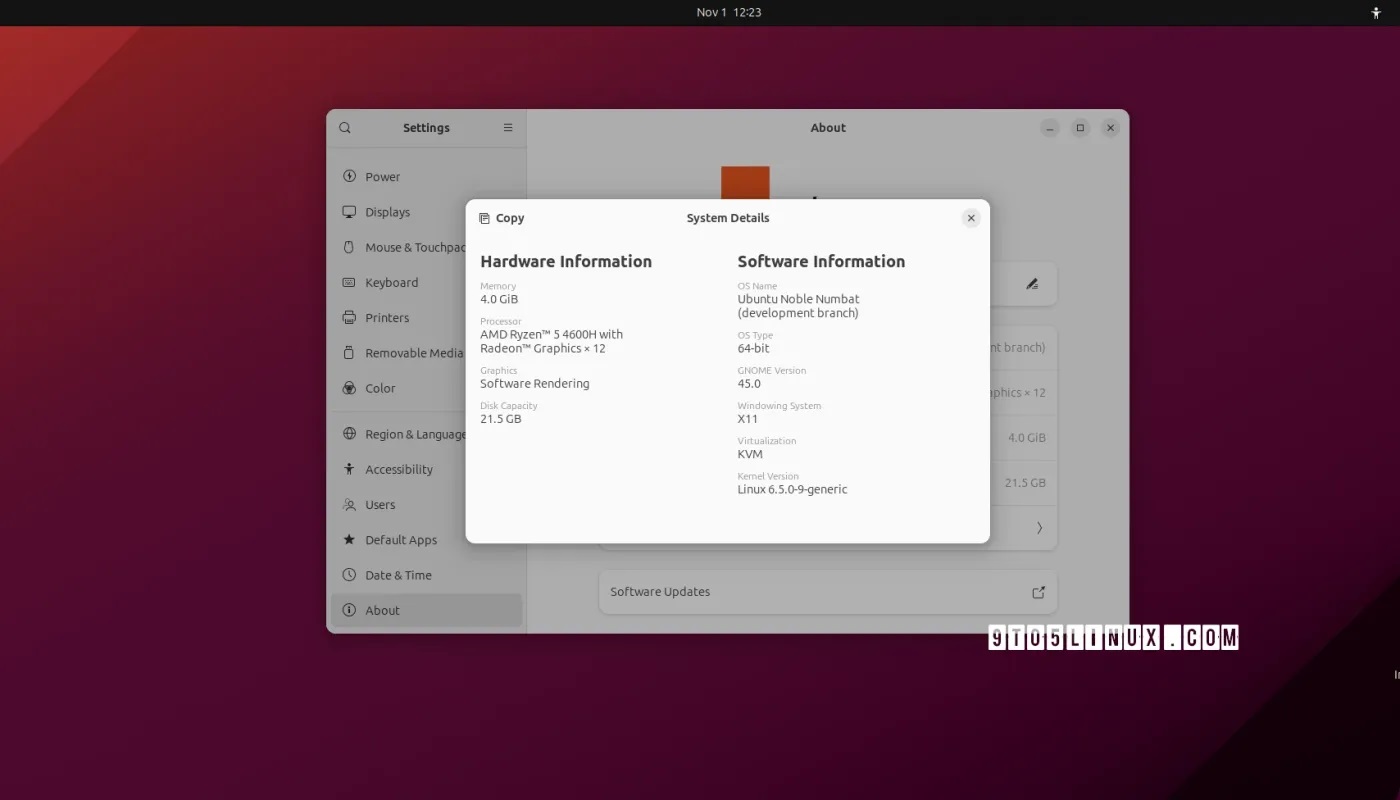This screenshot has height=800, width=1400.
Task: Click the clock showing Nov 1 12:23
Action: (x=729, y=12)
